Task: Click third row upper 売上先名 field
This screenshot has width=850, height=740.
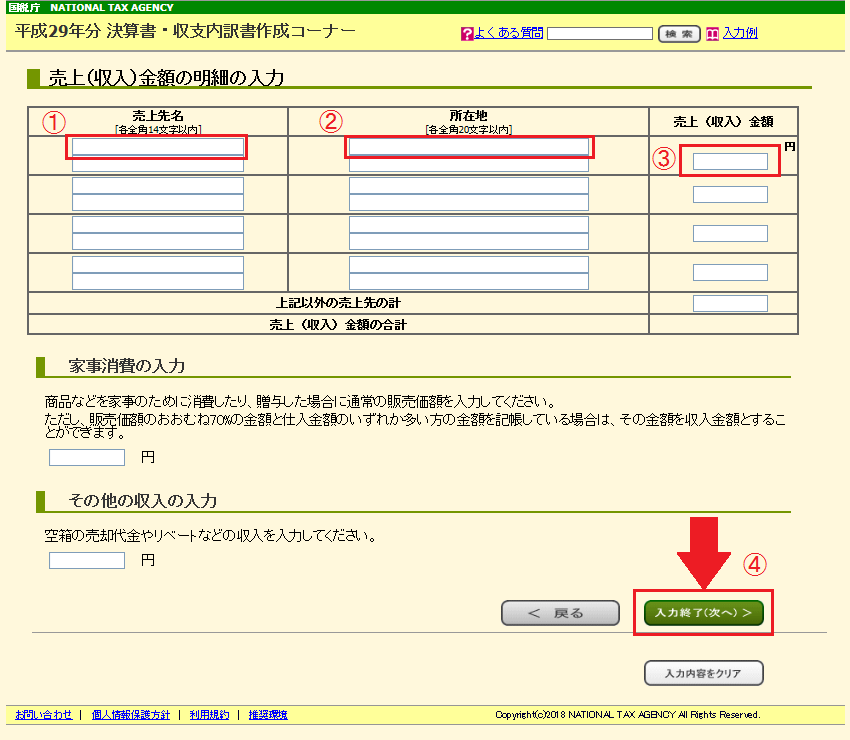Action: click(x=158, y=224)
